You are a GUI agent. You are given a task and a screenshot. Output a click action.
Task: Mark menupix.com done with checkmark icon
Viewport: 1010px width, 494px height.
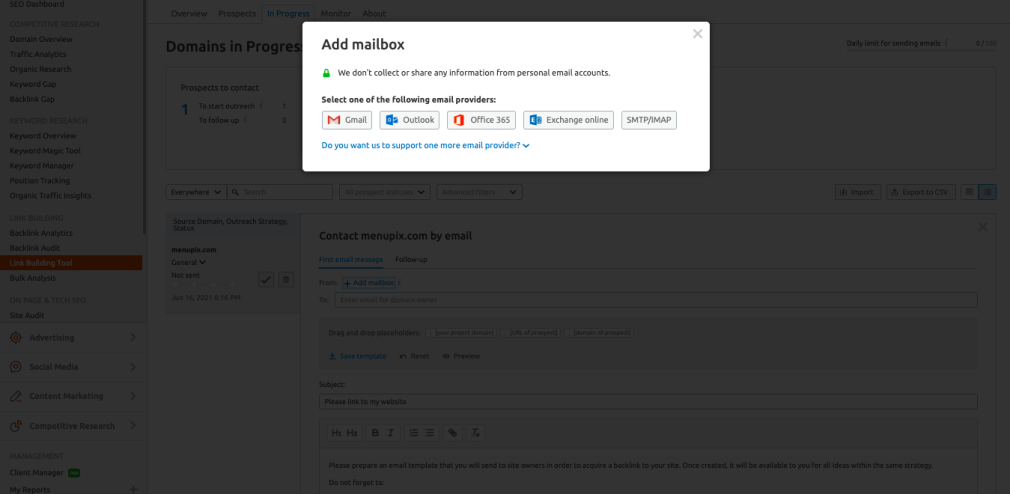[266, 279]
